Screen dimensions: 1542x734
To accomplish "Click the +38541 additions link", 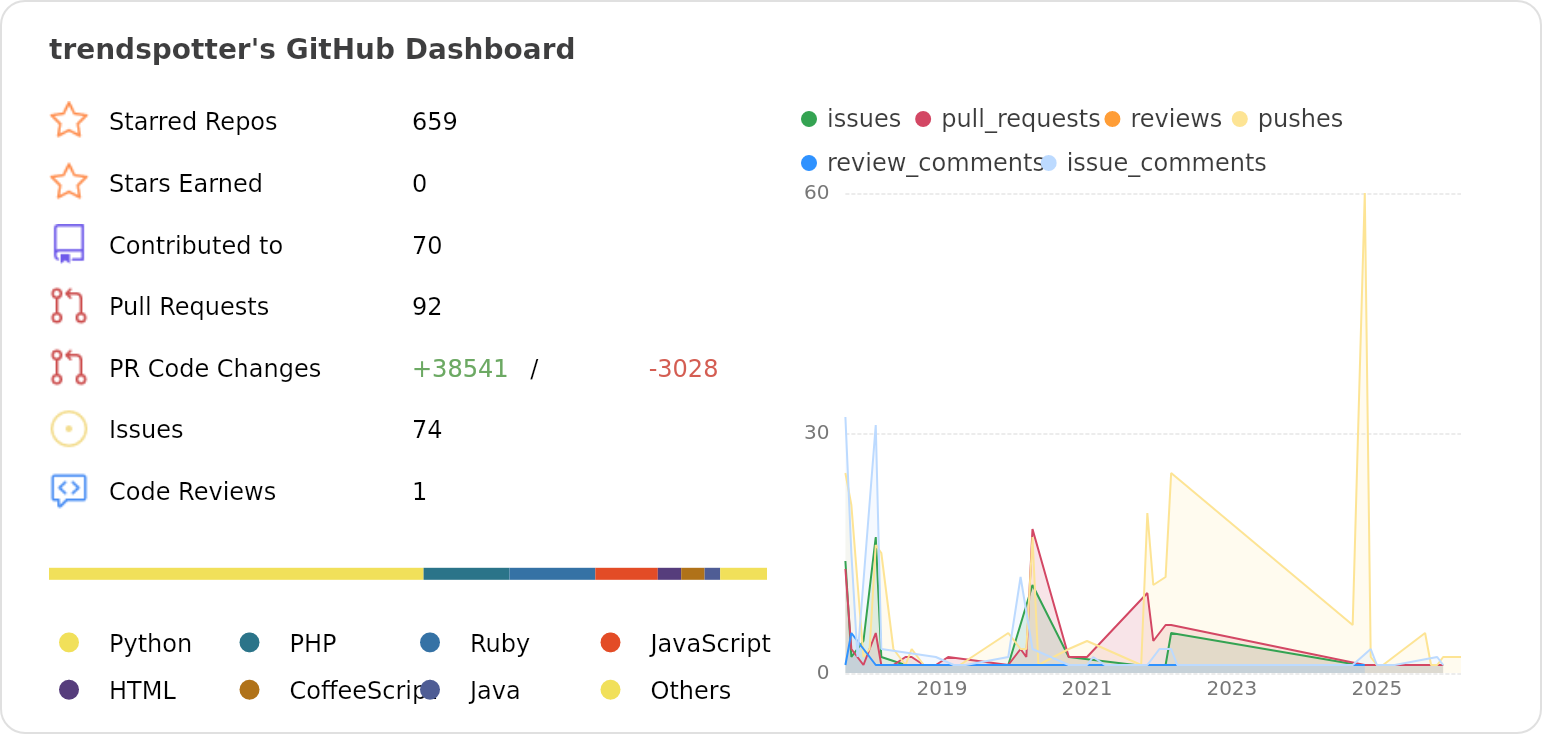I will (x=460, y=368).
